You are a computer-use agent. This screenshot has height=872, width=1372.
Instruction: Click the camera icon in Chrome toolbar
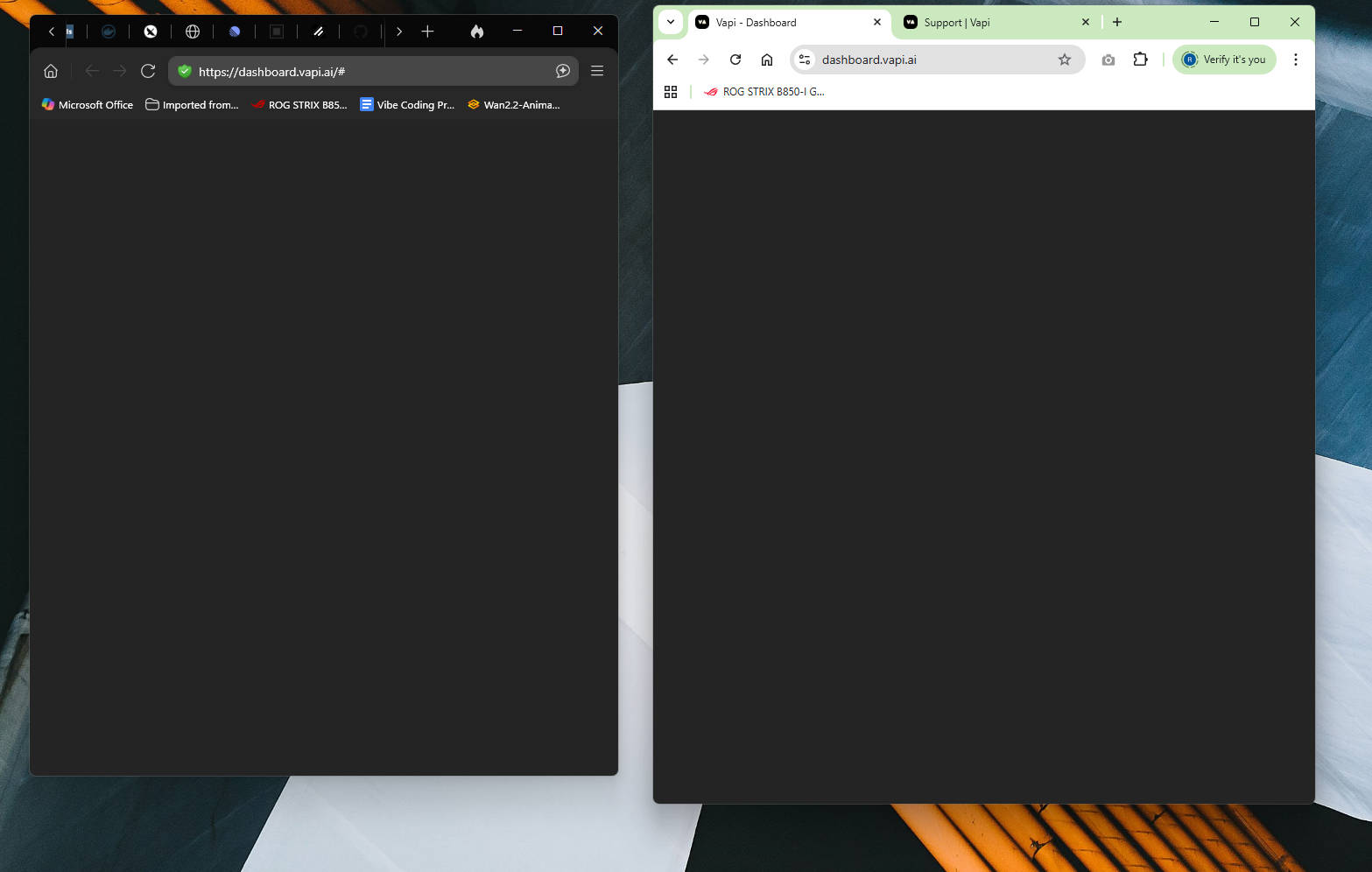coord(1108,60)
